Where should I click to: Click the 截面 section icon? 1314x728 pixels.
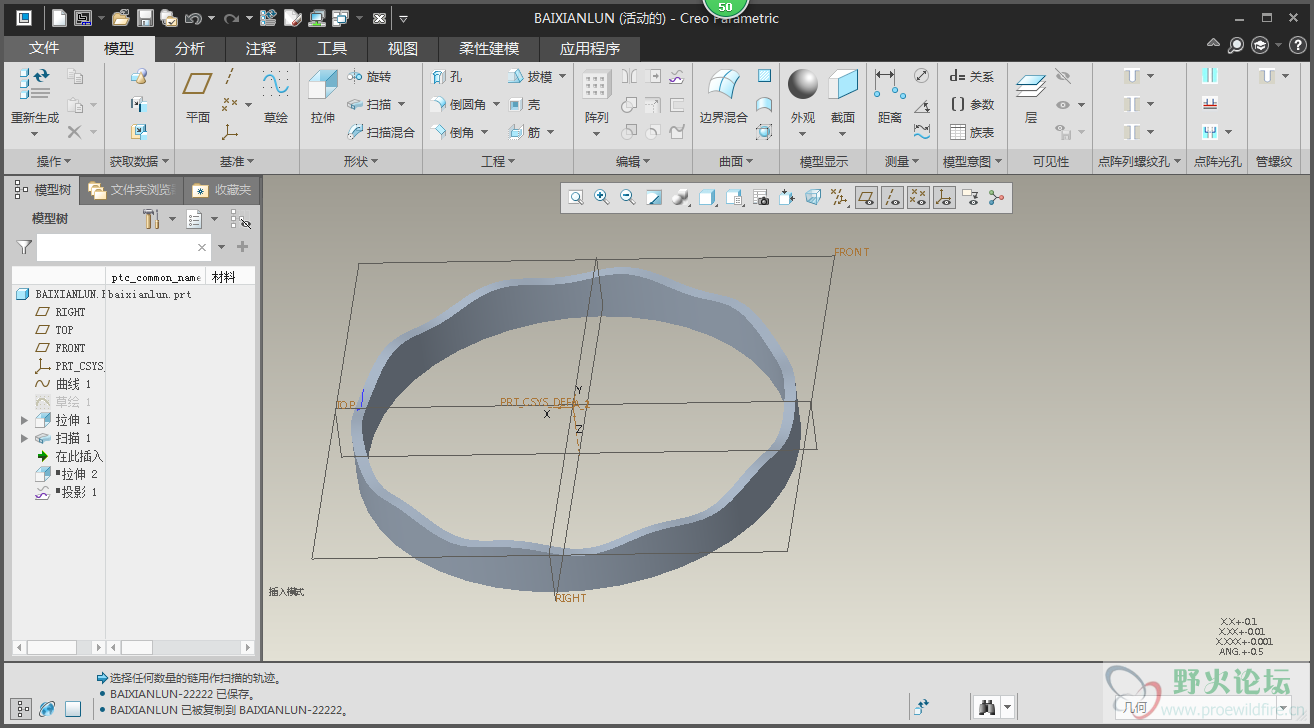pos(843,84)
